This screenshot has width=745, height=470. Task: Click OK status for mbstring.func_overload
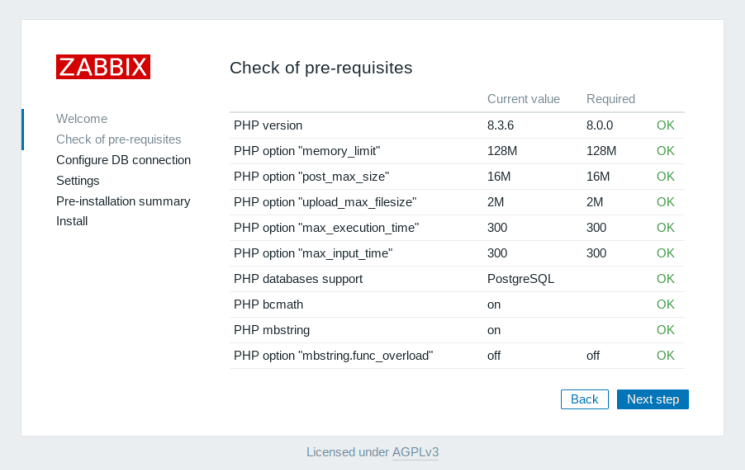(665, 355)
